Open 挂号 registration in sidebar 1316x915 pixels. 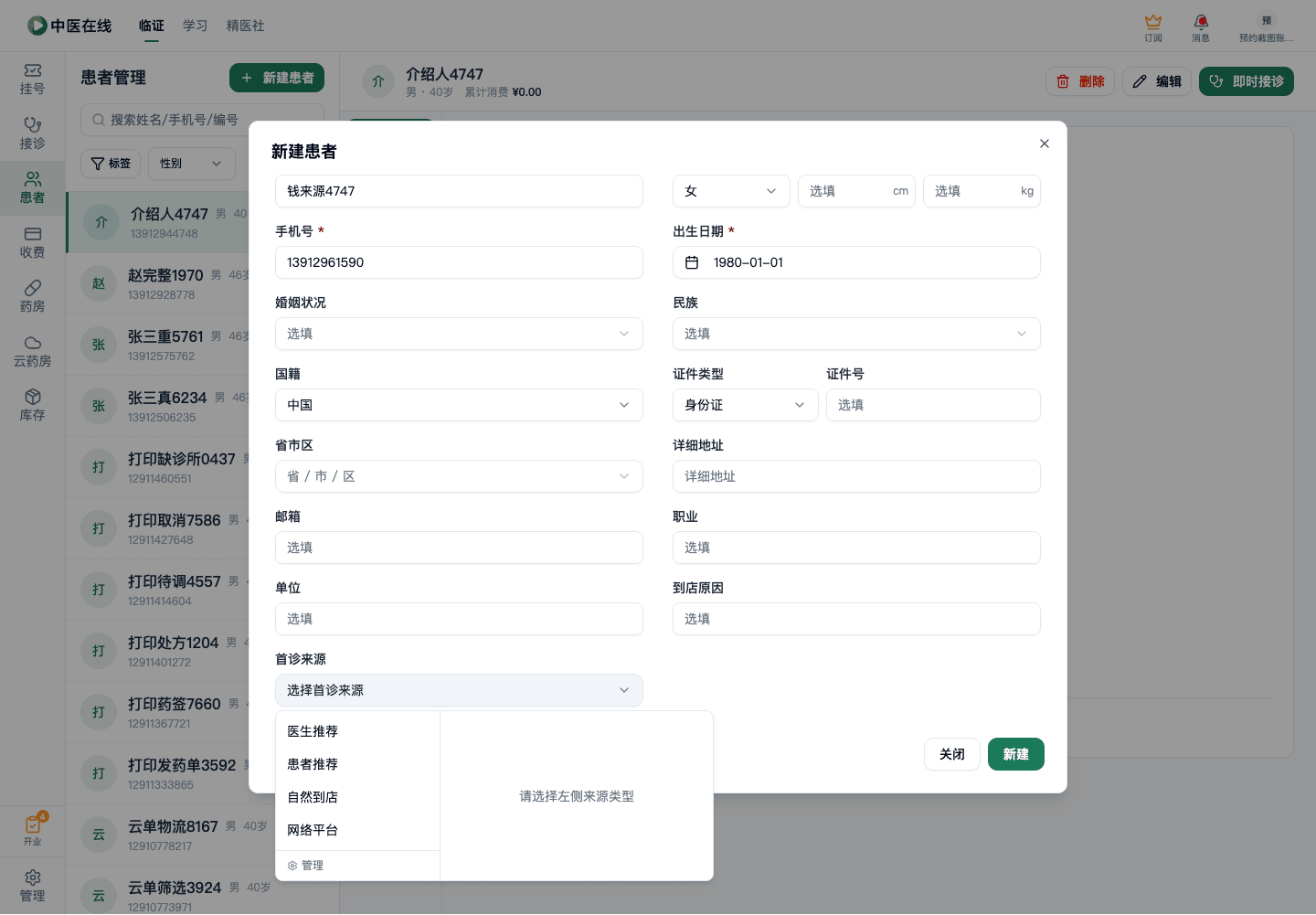tap(32, 80)
